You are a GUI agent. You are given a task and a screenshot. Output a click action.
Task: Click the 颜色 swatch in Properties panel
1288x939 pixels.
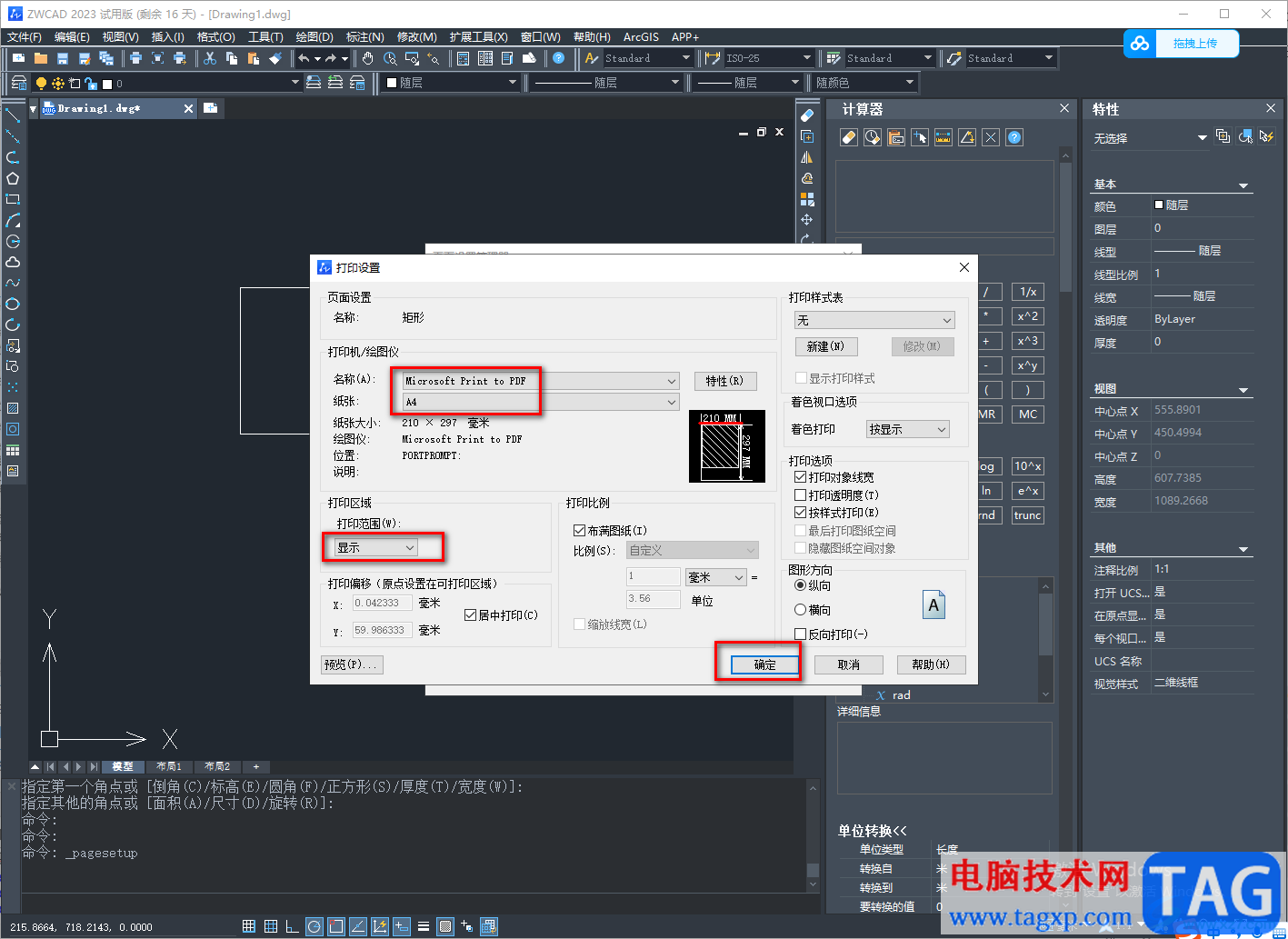click(x=1159, y=205)
